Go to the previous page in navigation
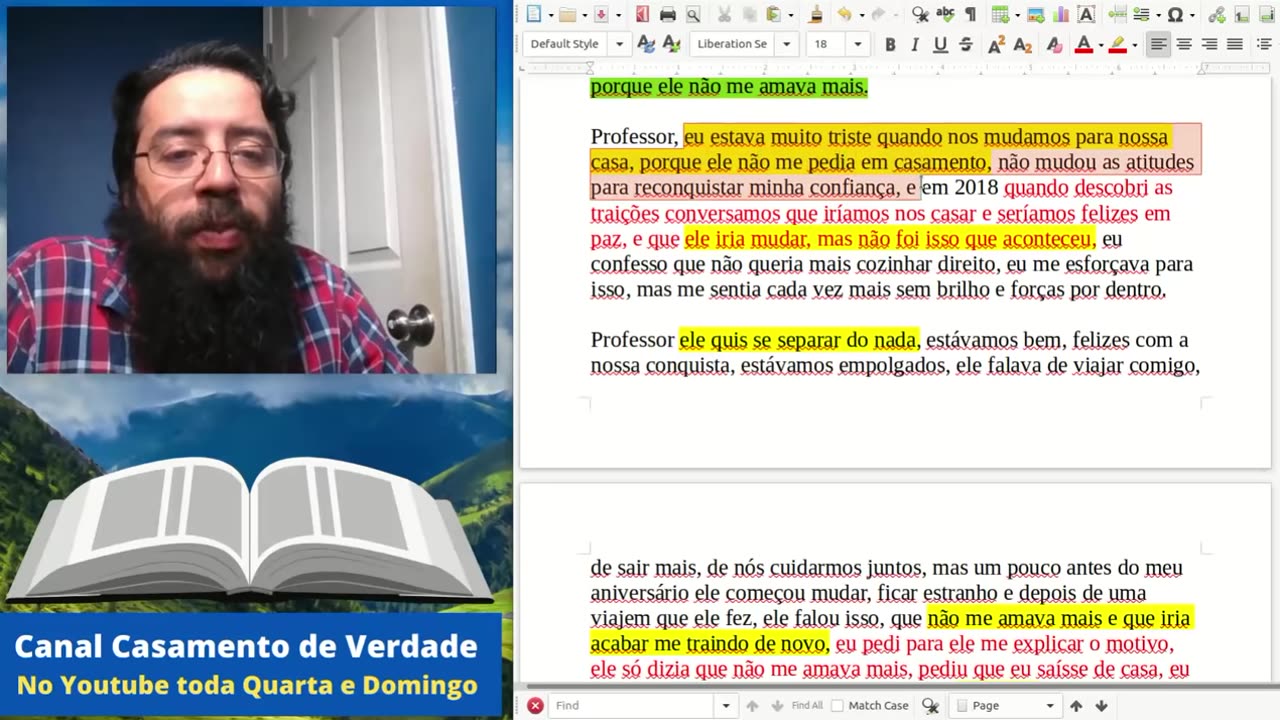Image resolution: width=1280 pixels, height=720 pixels. click(1076, 706)
